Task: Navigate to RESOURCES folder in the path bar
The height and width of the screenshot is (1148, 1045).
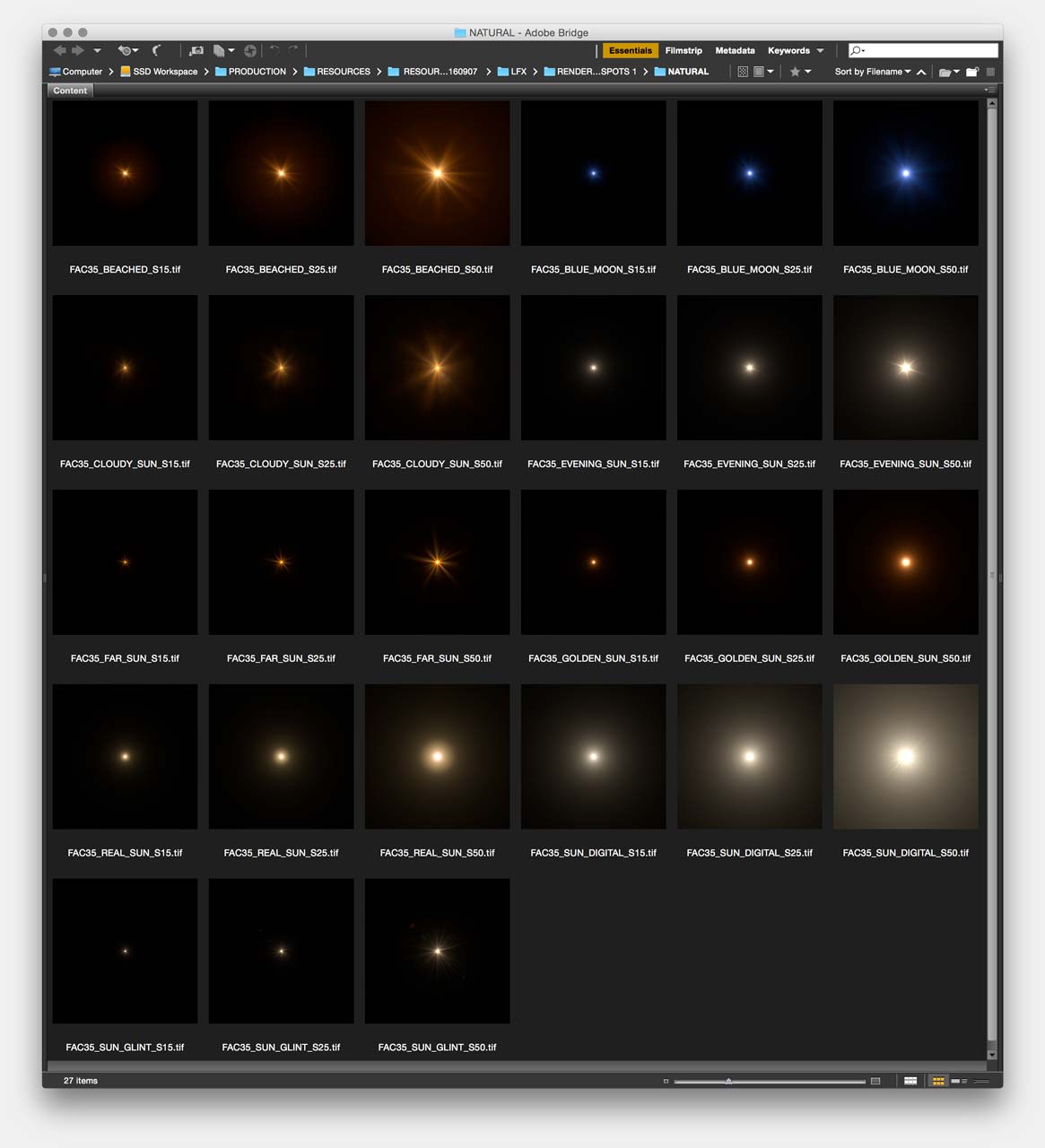Action: tap(336, 72)
